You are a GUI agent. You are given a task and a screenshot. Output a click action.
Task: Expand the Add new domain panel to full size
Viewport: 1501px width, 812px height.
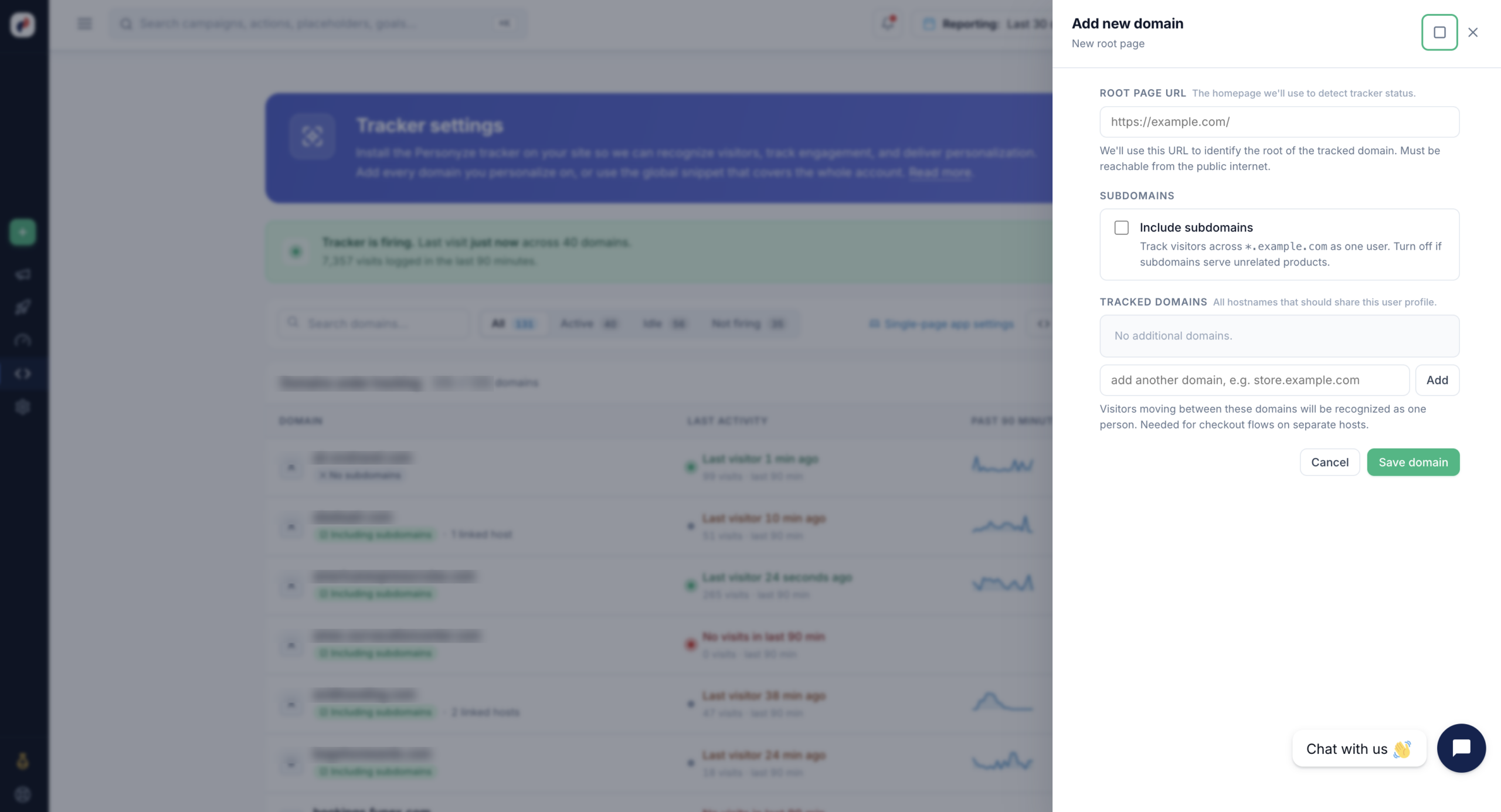tap(1439, 32)
